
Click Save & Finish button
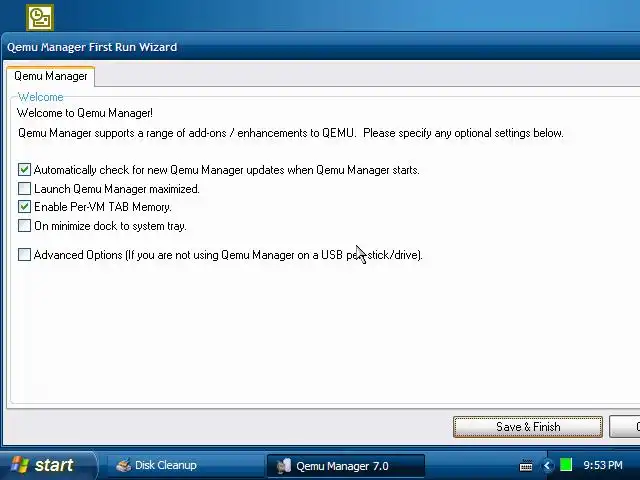528,427
